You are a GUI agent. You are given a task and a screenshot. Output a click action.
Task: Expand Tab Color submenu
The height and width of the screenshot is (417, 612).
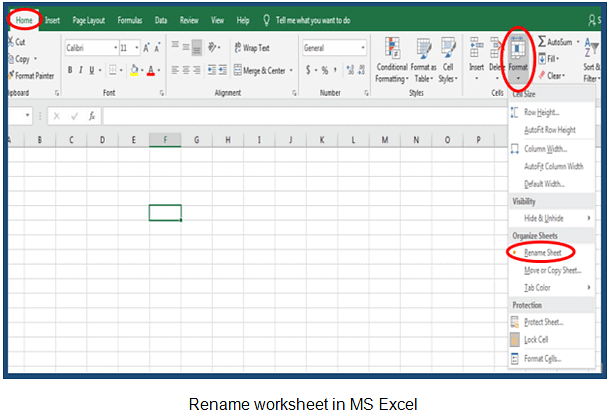[x=552, y=288]
